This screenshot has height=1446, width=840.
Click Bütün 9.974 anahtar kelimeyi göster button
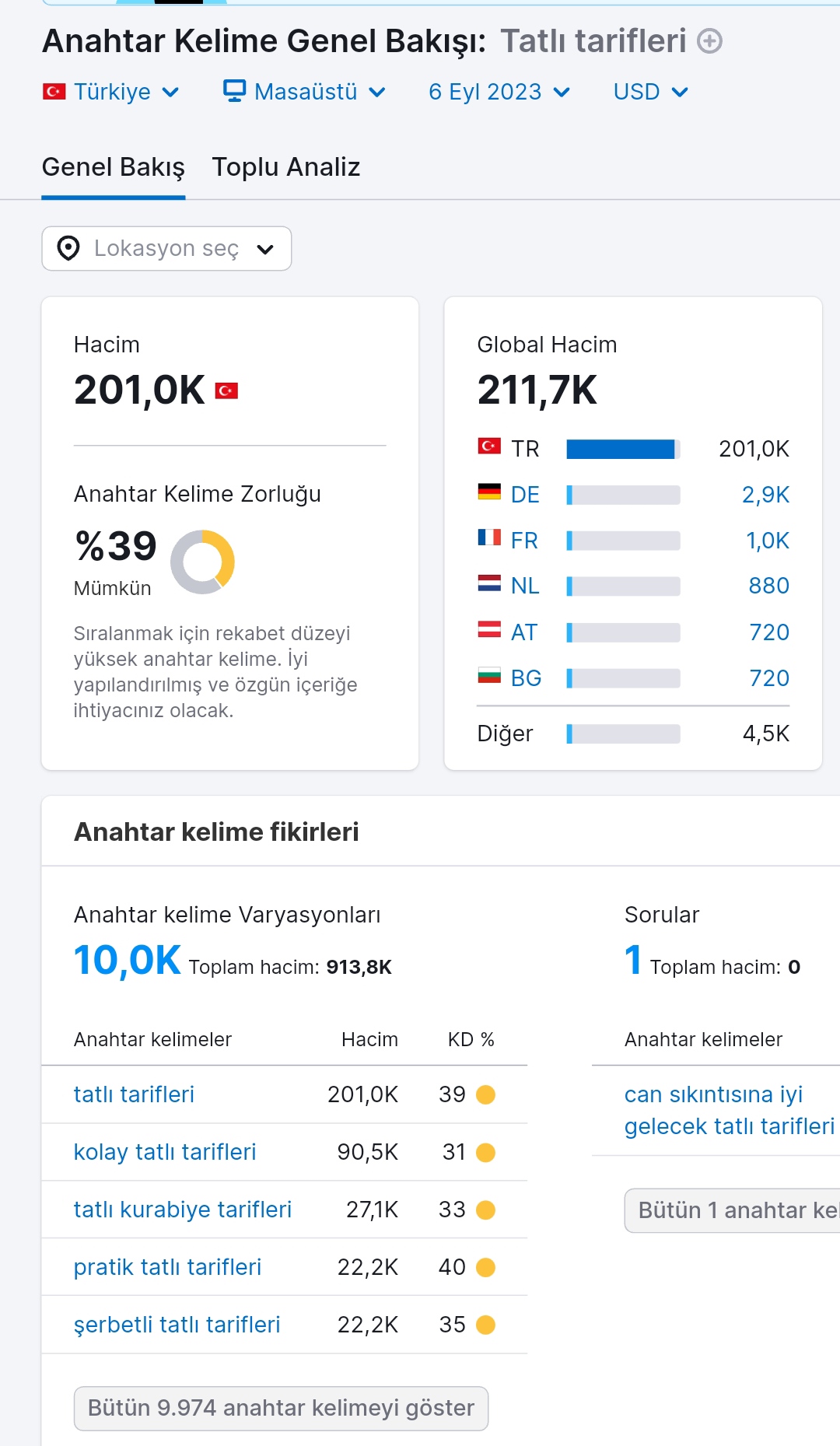point(281,1408)
